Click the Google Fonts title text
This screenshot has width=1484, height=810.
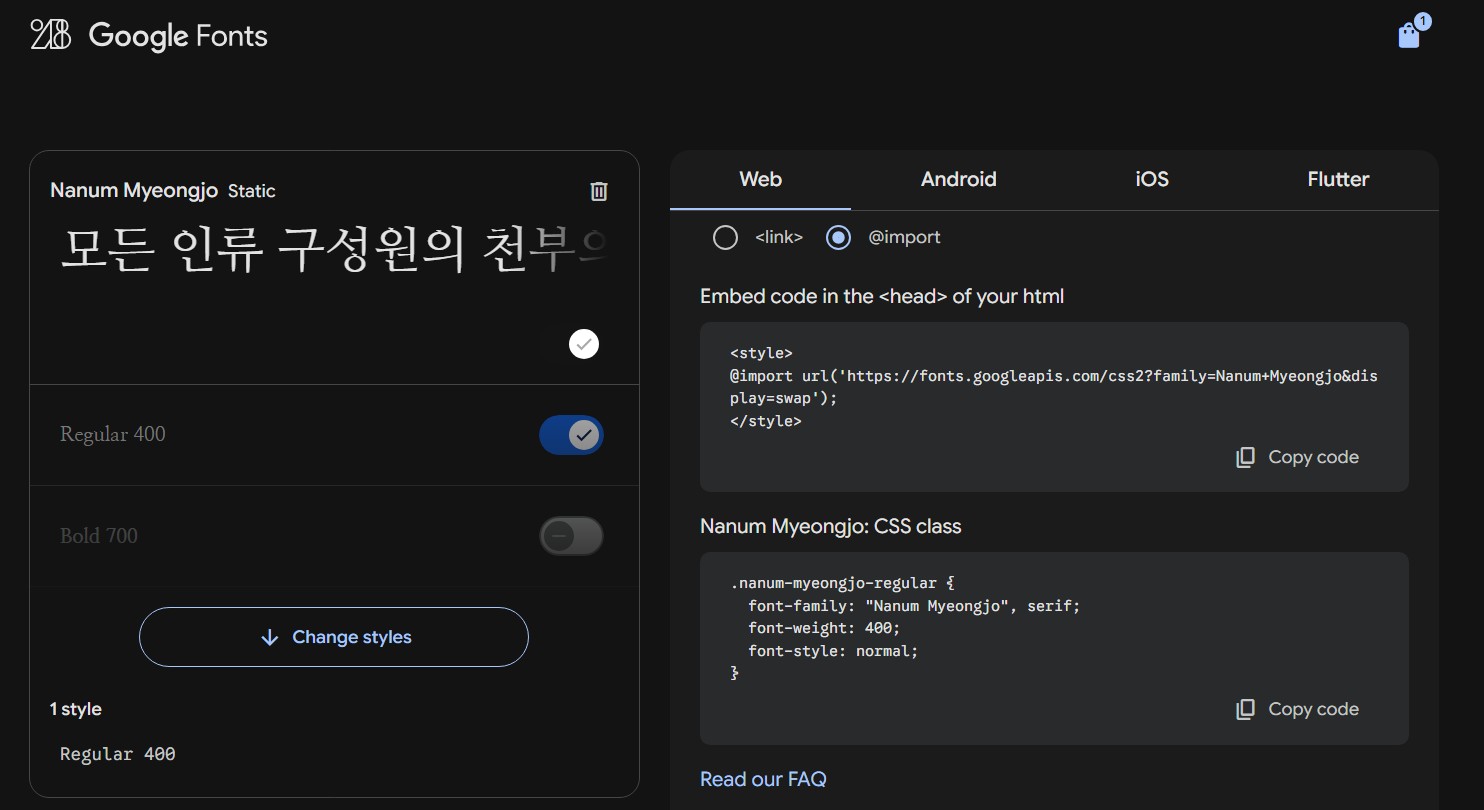point(178,36)
